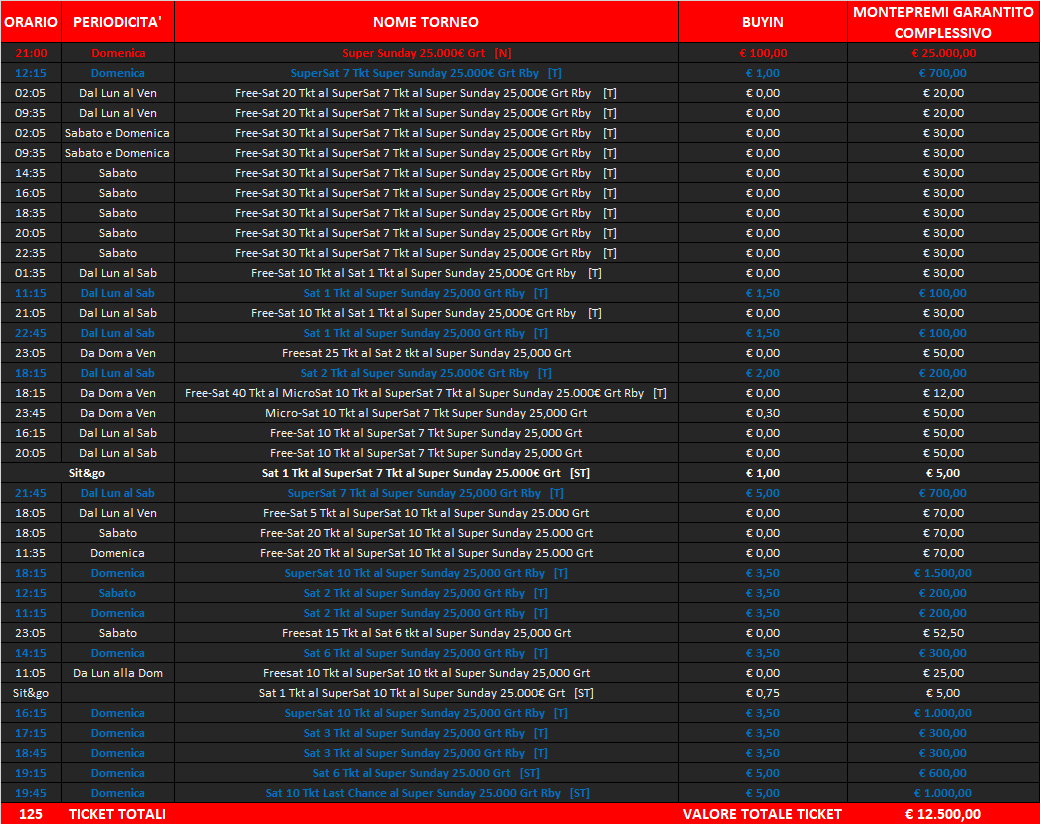This screenshot has width=1040, height=824.
Task: Click the TICKET TOTALI footer label
Action: coord(117,814)
